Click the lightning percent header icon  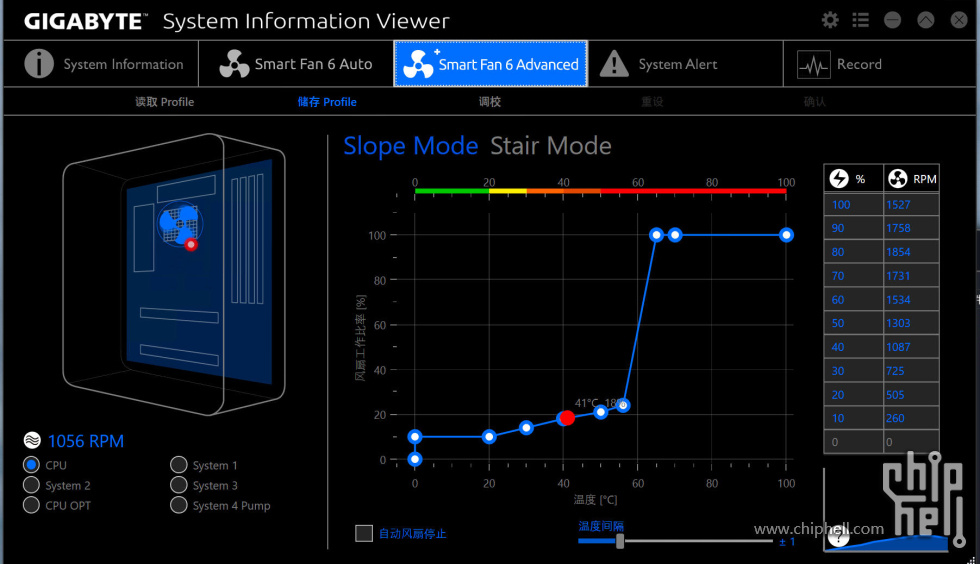839,179
